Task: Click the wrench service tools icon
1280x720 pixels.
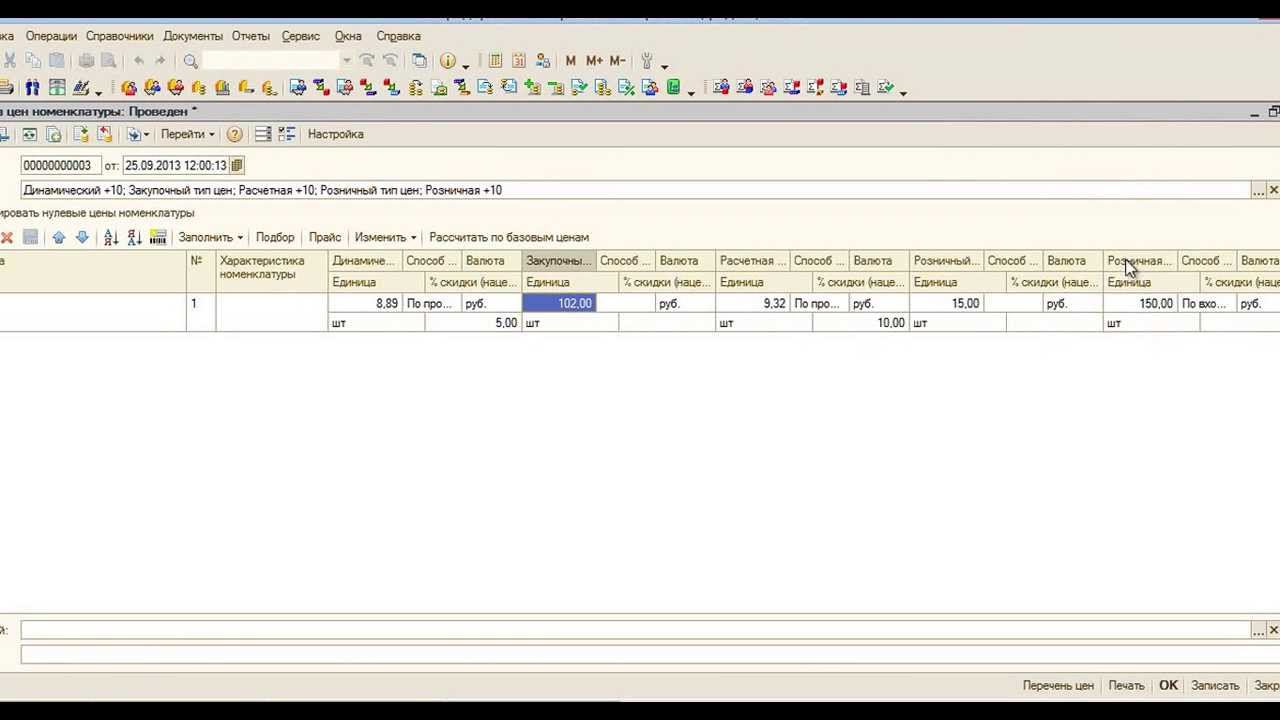Action: point(647,61)
